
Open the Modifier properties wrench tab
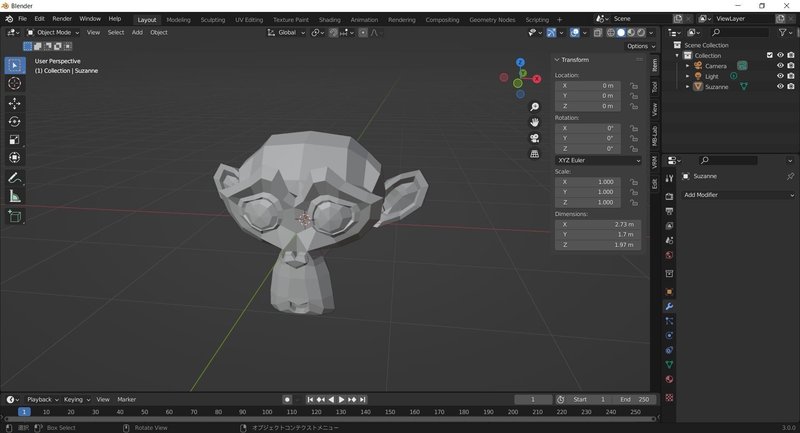point(669,306)
